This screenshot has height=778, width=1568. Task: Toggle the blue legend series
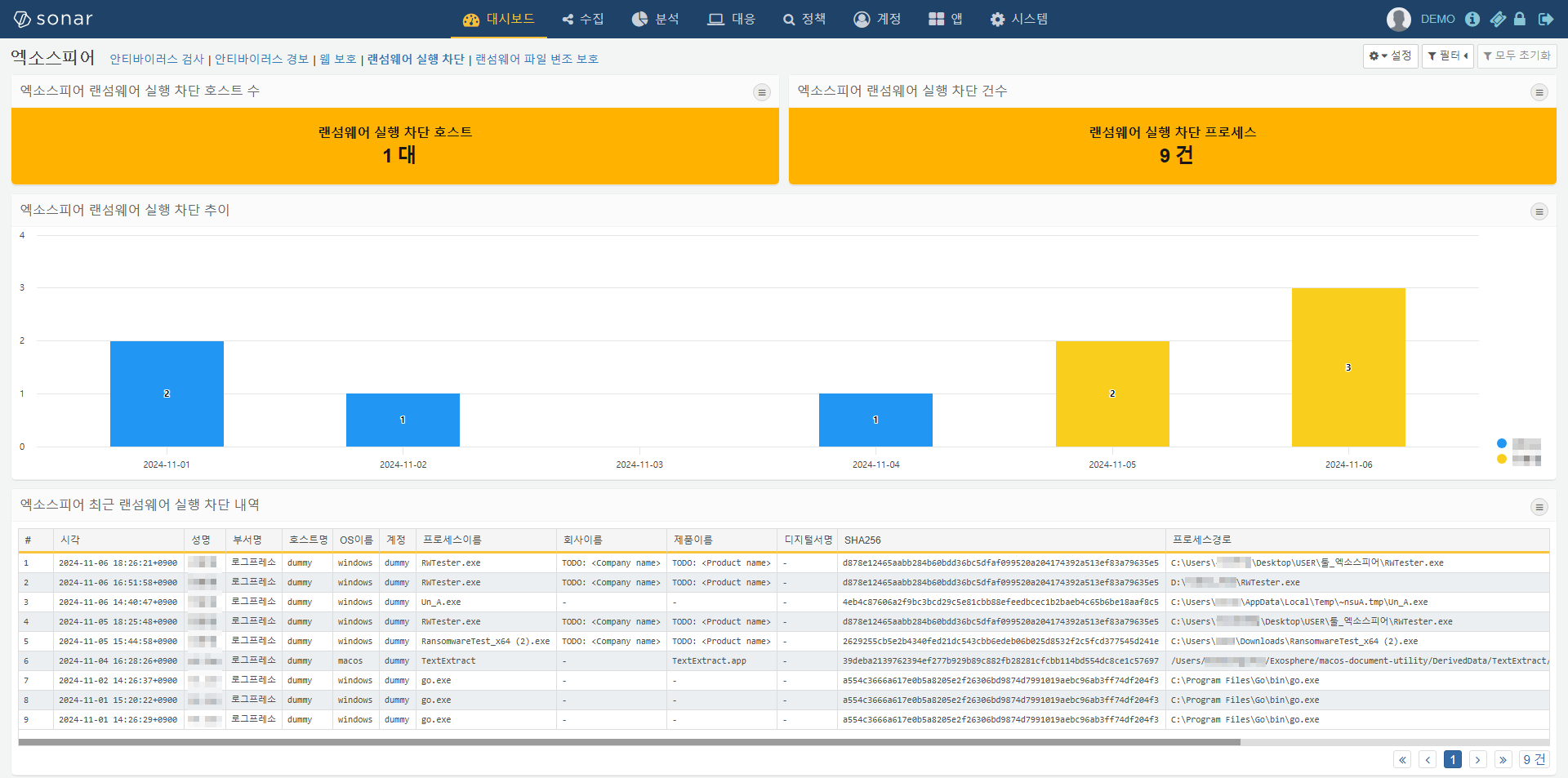(1519, 443)
